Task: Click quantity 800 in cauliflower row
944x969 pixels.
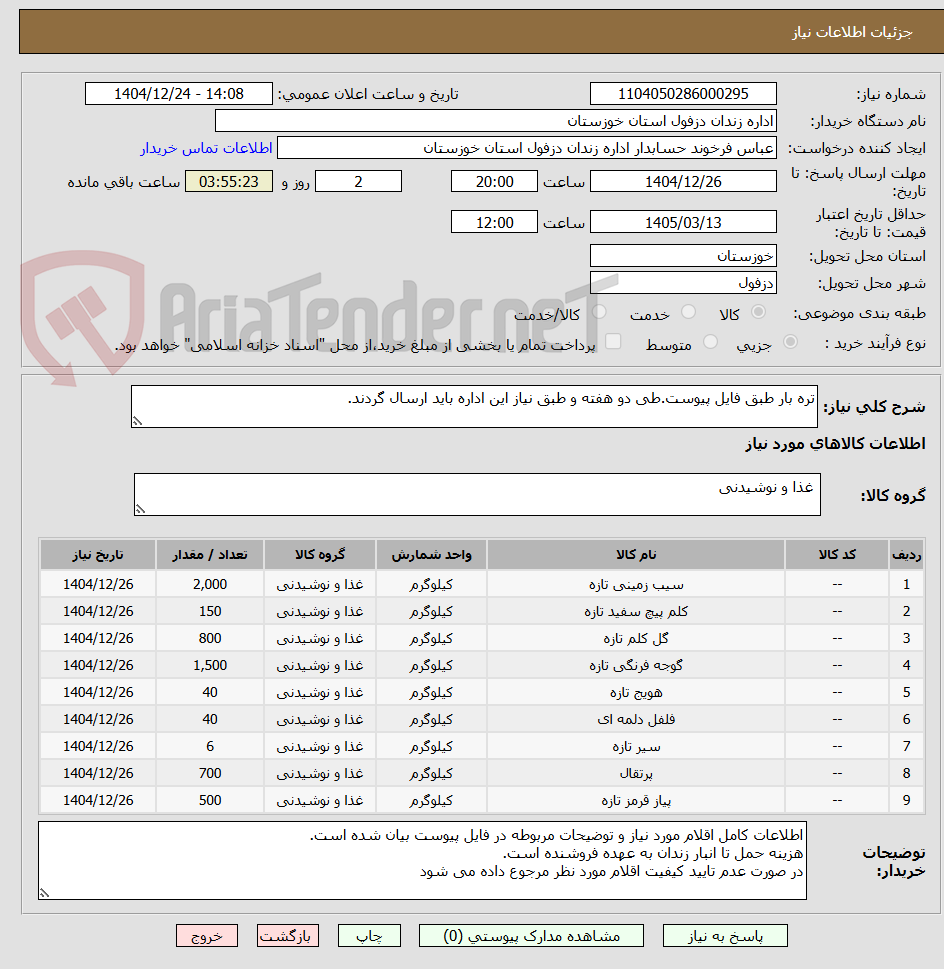Action: (x=210, y=638)
